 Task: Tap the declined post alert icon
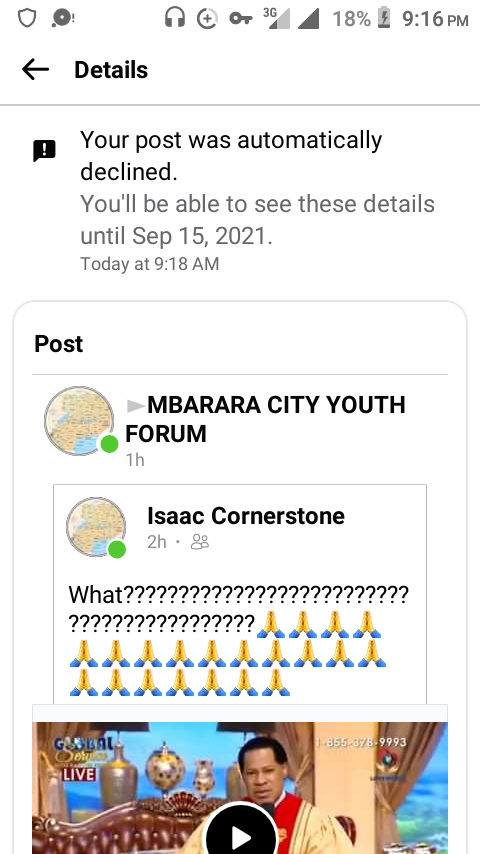click(44, 151)
